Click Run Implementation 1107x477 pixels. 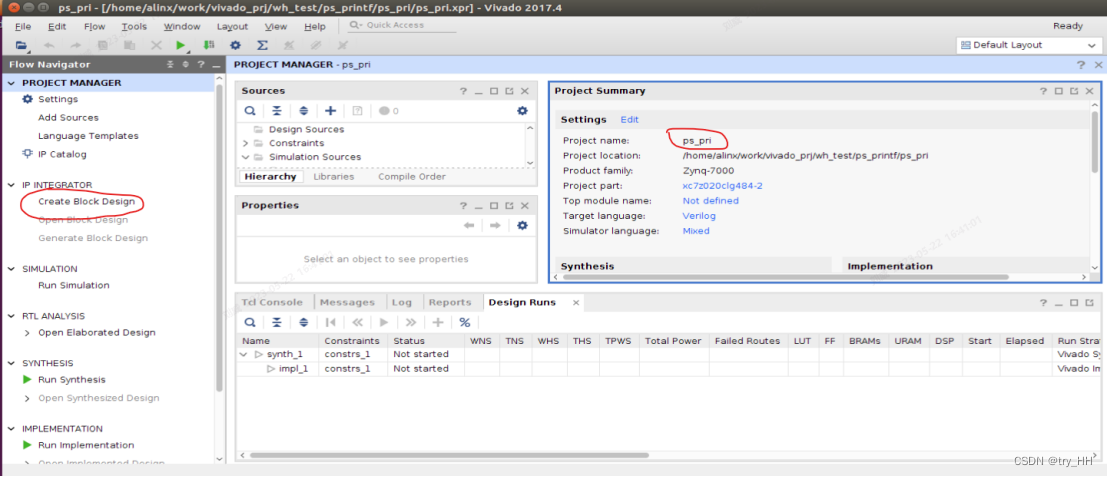click(x=86, y=445)
